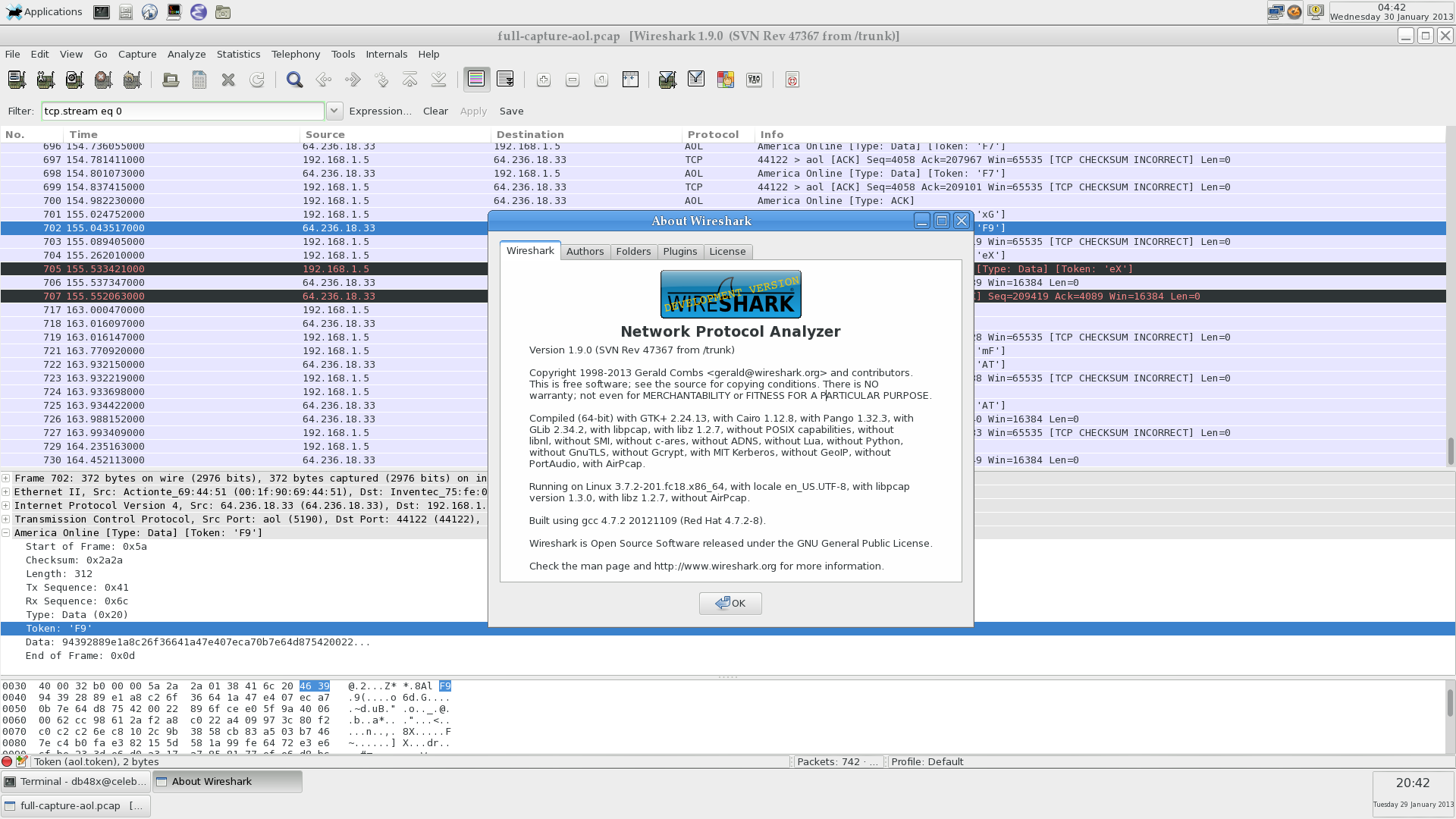
Task: Switch to Terminal window in taskbar
Action: click(x=76, y=782)
